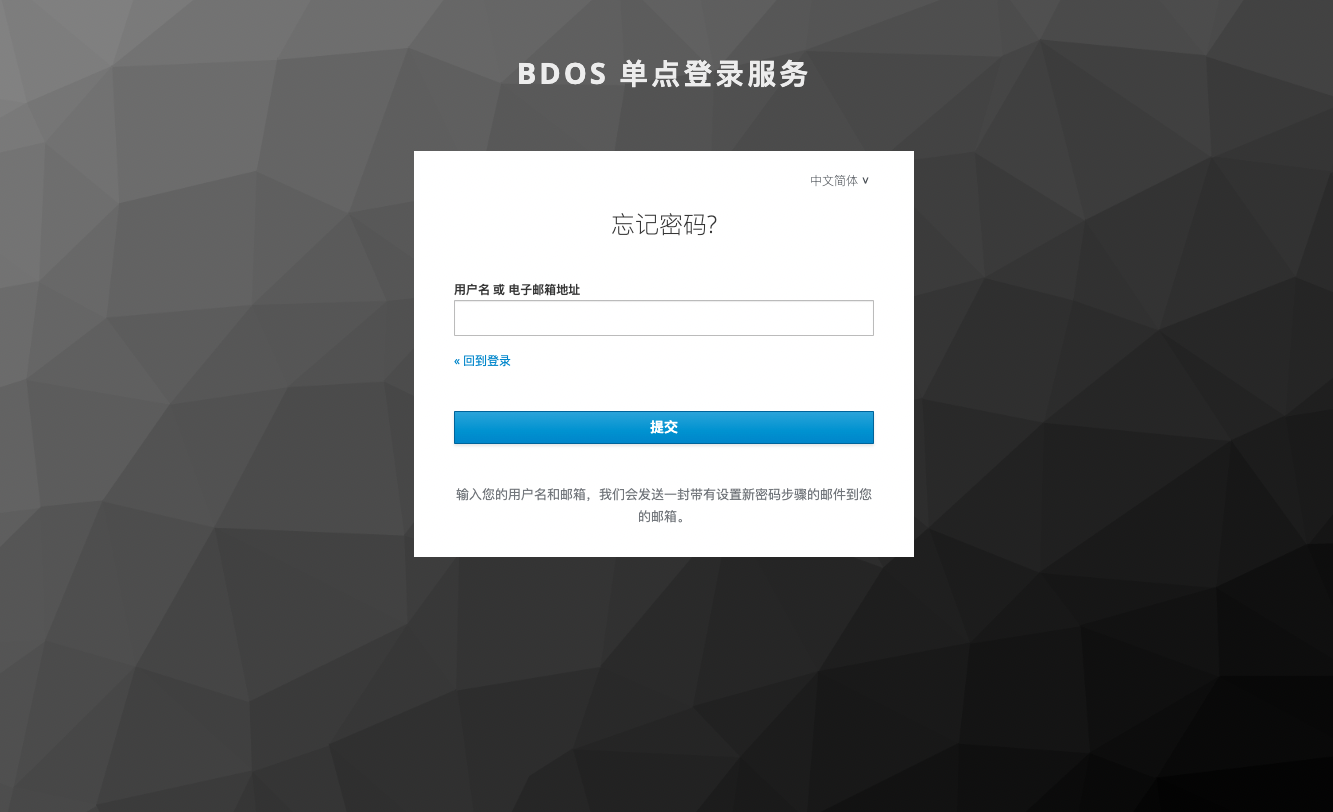Screen dimensions: 1333x812
Task: Click the BDOS 单点登录服务 page title
Action: tap(663, 74)
